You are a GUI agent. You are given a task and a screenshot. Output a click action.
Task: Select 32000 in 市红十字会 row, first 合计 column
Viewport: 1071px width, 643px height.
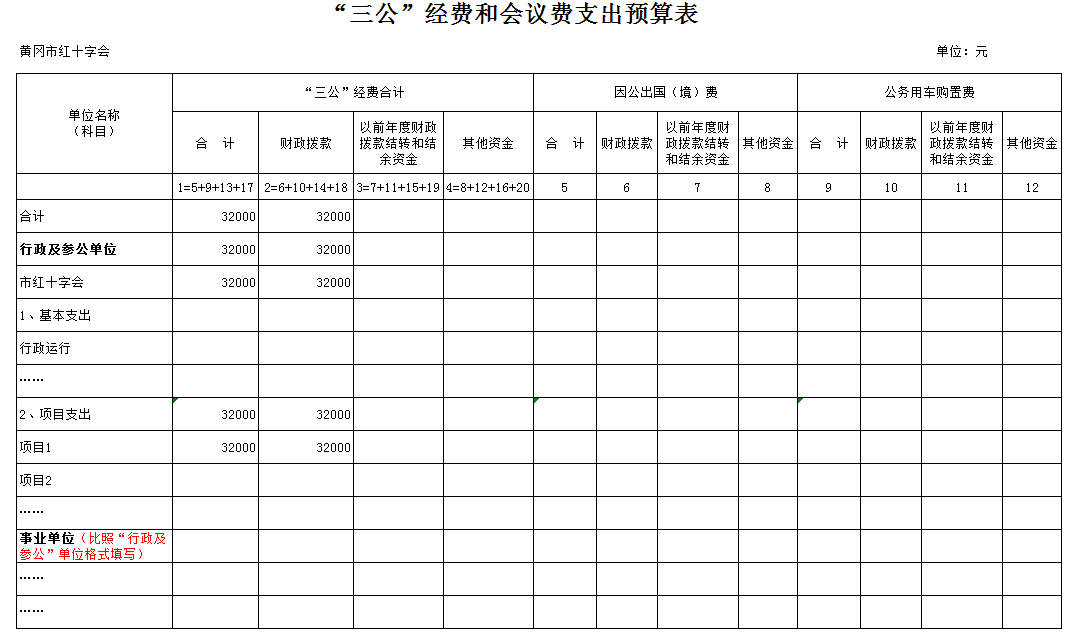point(238,282)
